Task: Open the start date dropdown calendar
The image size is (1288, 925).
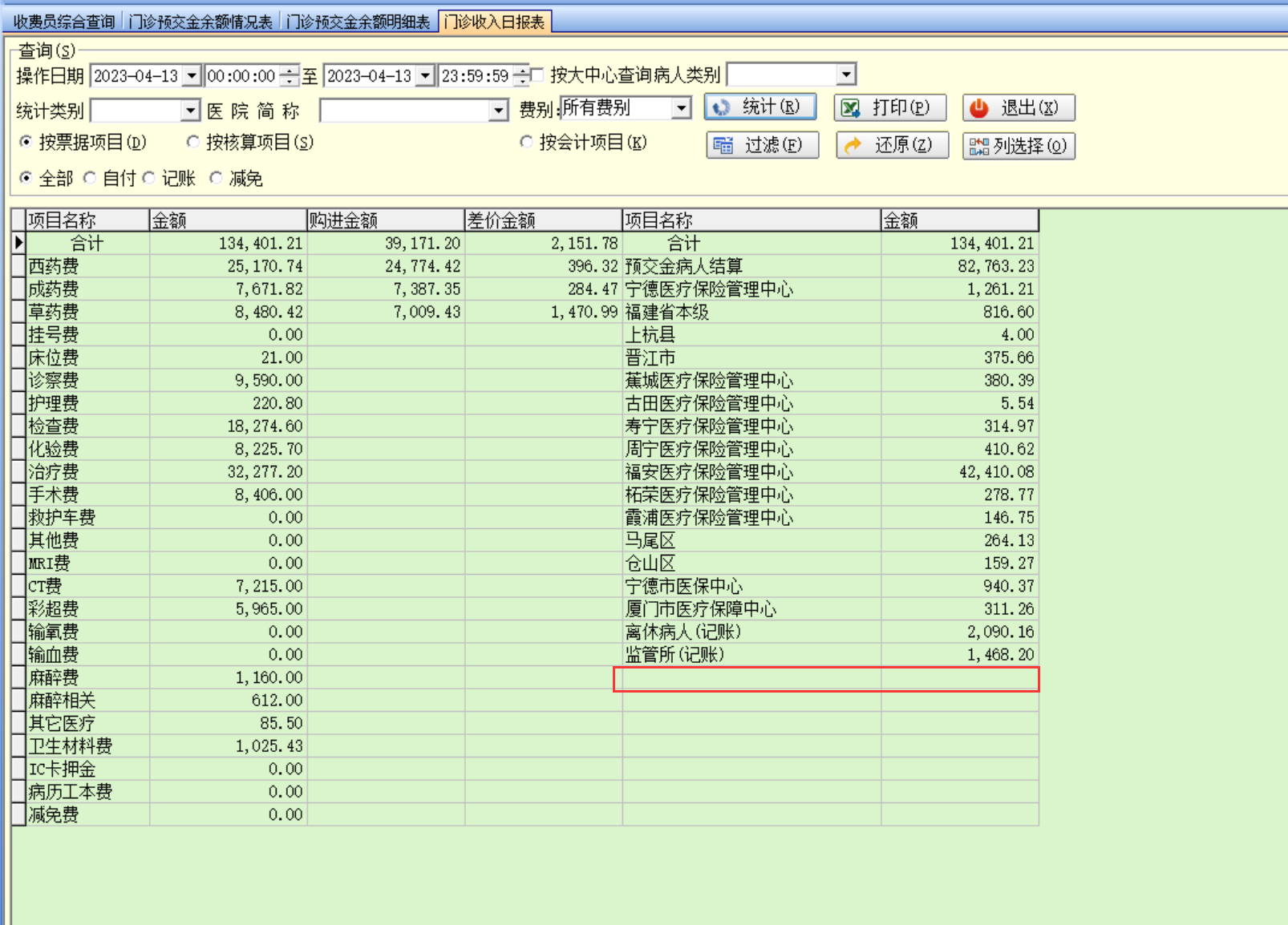Action: [x=192, y=76]
